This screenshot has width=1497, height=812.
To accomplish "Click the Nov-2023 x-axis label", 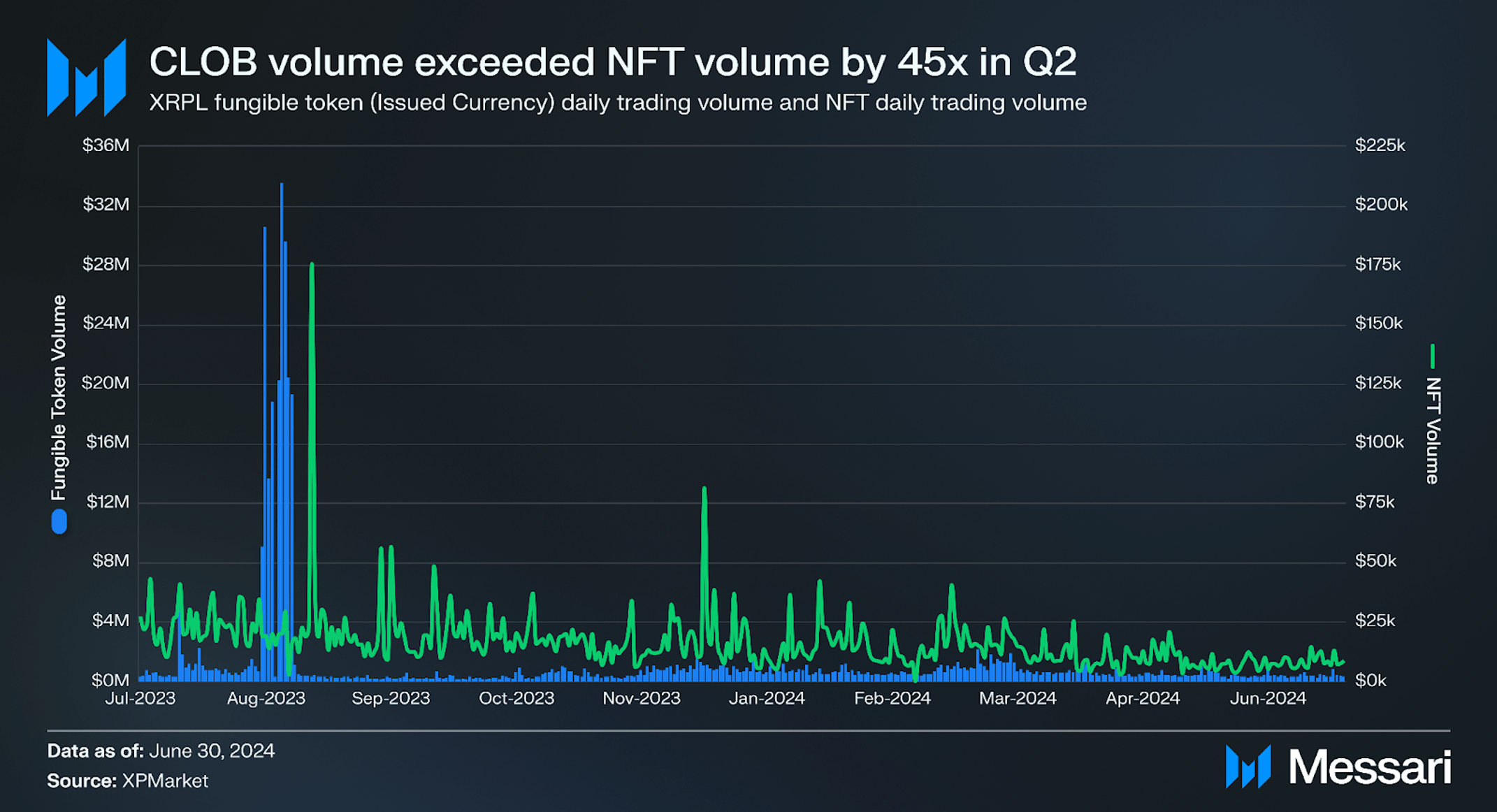I will 641,698.
